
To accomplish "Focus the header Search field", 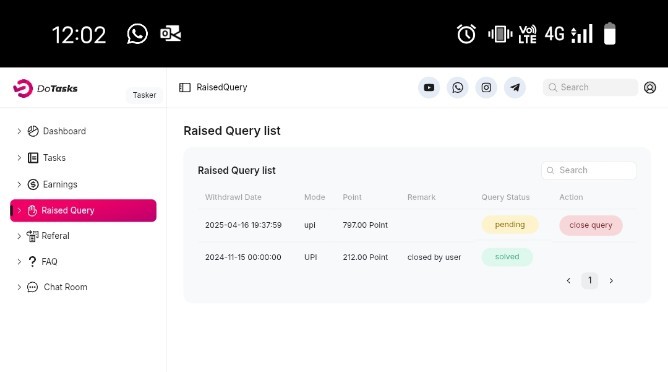I will click(590, 87).
